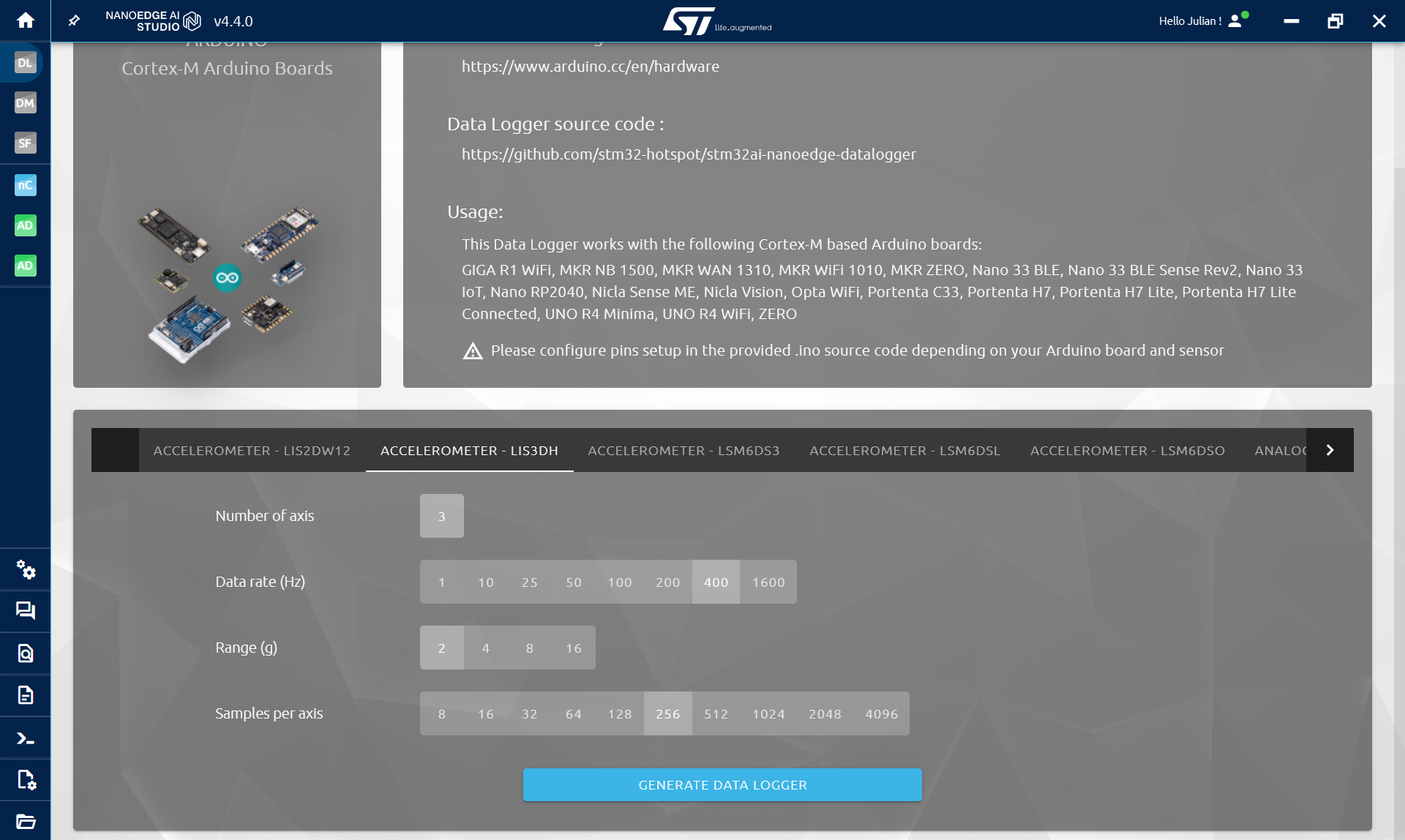Switch to ACCELEROMETER - LIS2DW12 tab
1405x840 pixels.
[x=251, y=449]
